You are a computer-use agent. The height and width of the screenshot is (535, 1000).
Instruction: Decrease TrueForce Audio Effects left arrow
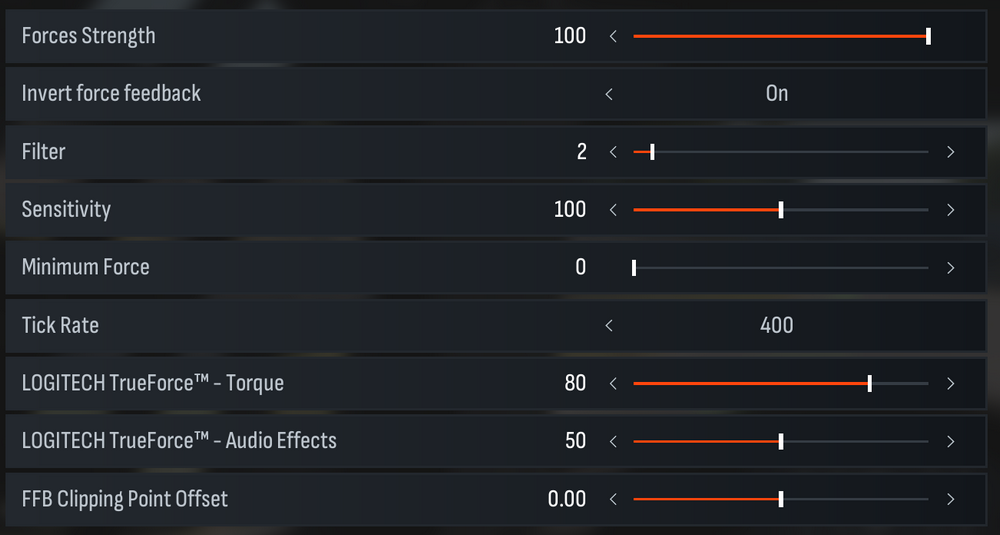(x=613, y=442)
